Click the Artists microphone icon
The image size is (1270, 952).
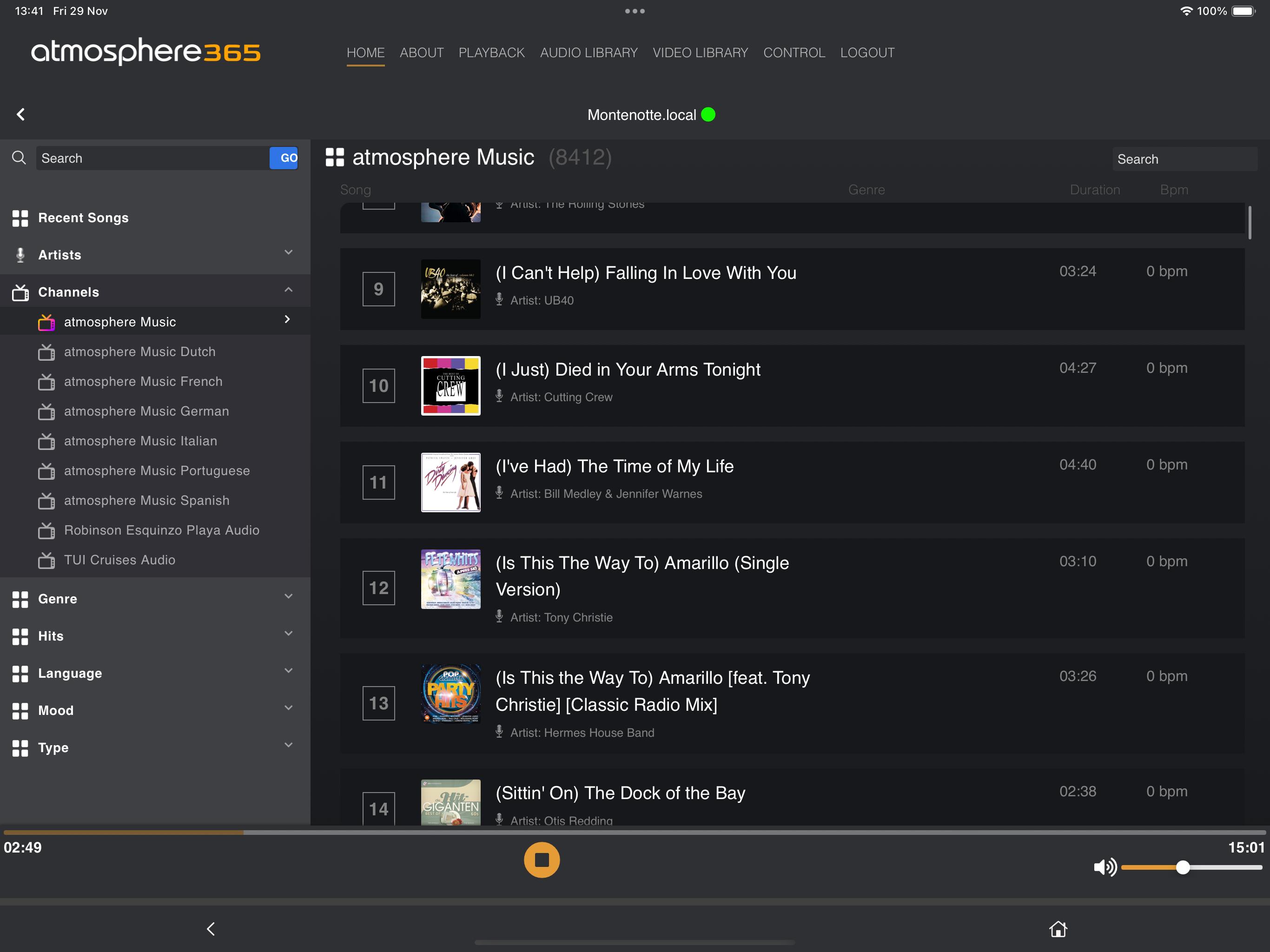click(x=20, y=255)
